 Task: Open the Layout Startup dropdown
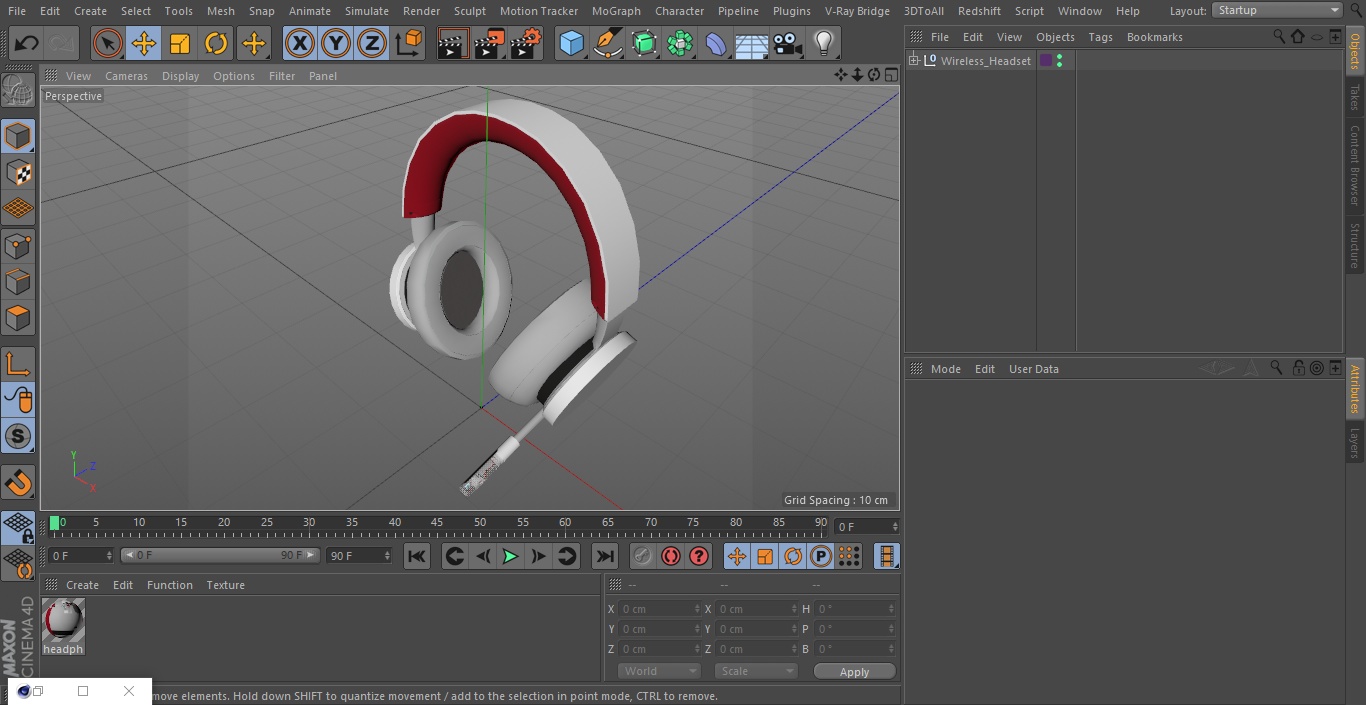click(1278, 10)
